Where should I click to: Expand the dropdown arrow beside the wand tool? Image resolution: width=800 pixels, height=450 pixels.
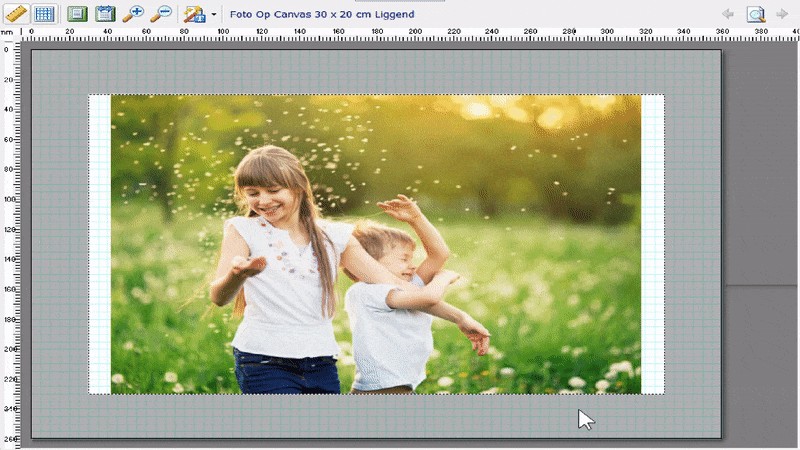click(213, 15)
